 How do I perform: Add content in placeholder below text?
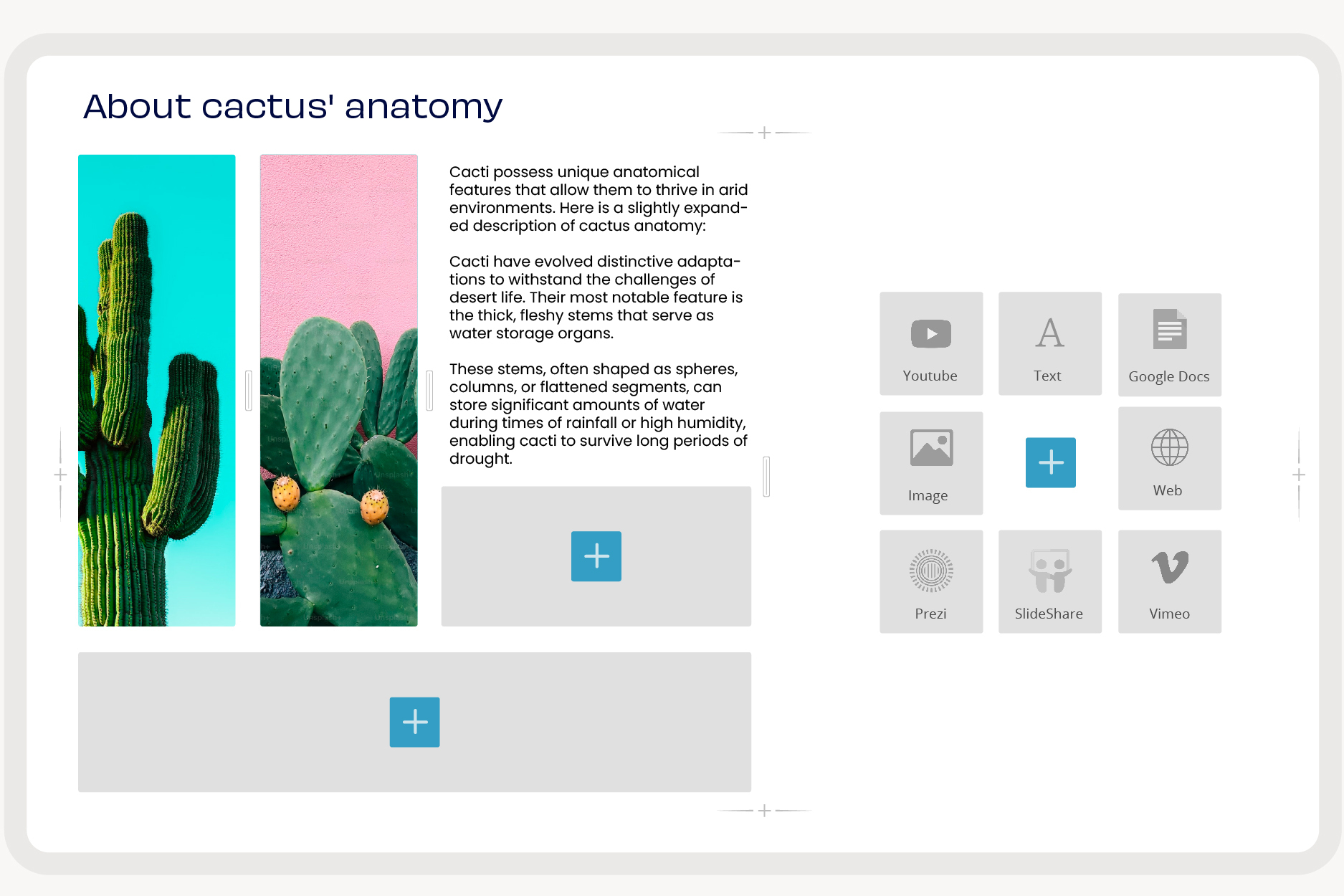(x=596, y=556)
